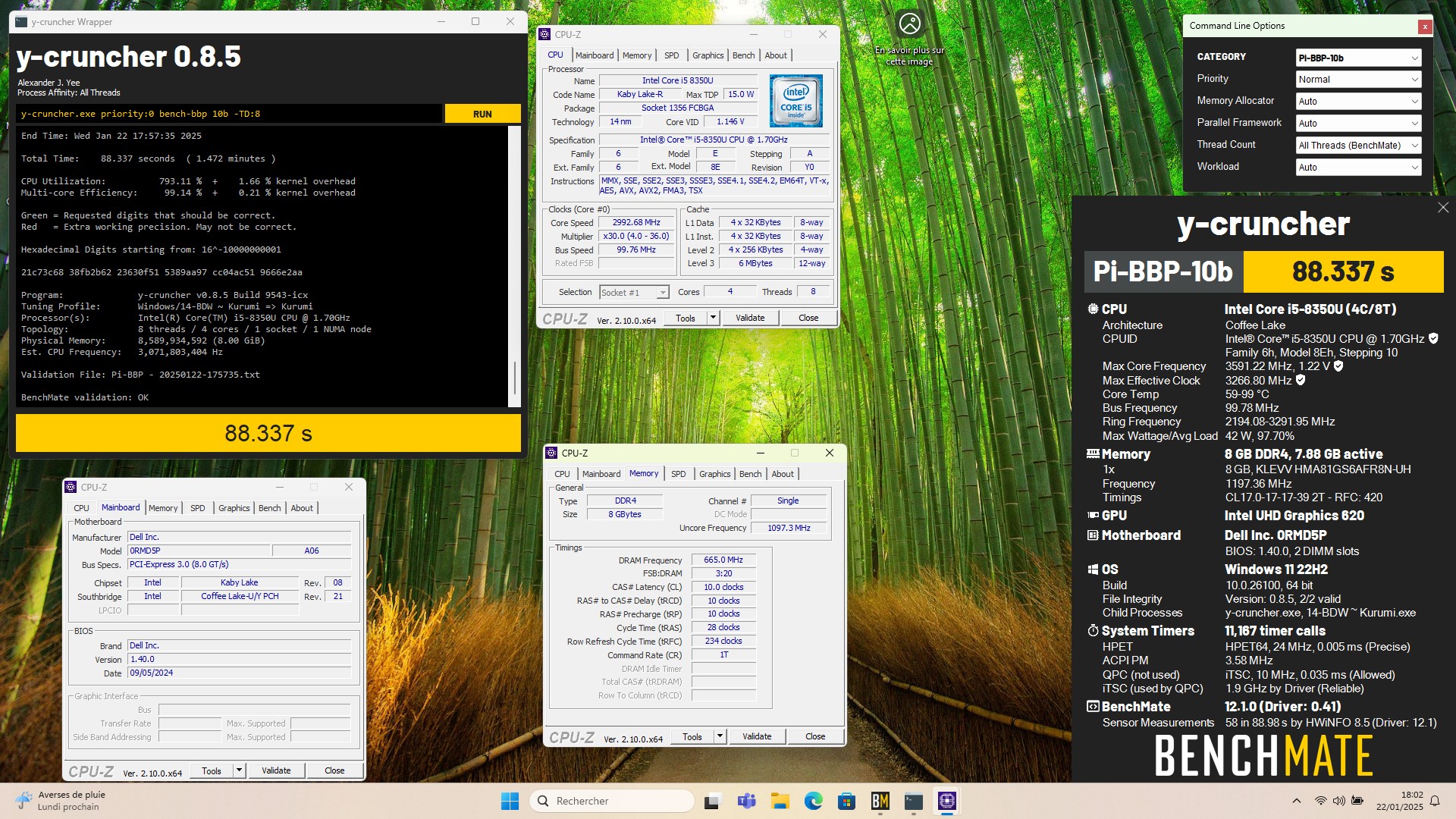
Task: Open terminal app in taskbar
Action: [914, 801]
